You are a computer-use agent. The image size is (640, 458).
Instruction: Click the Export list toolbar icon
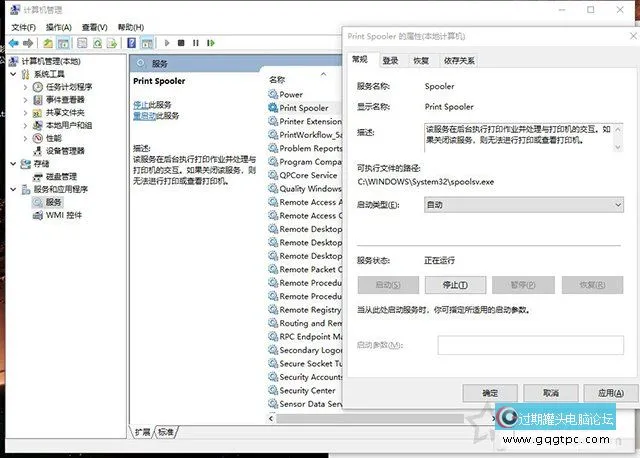pyautogui.click(x=112, y=43)
